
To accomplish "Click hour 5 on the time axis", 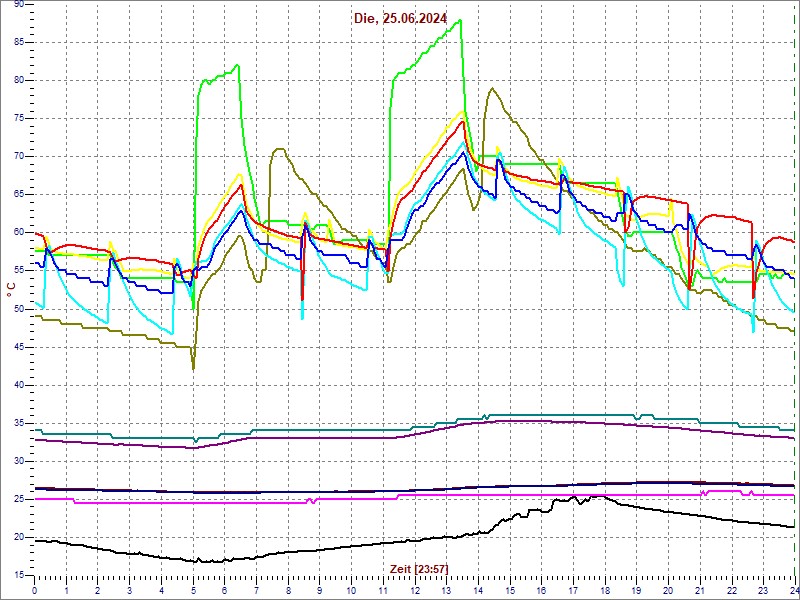I will click(x=193, y=591).
